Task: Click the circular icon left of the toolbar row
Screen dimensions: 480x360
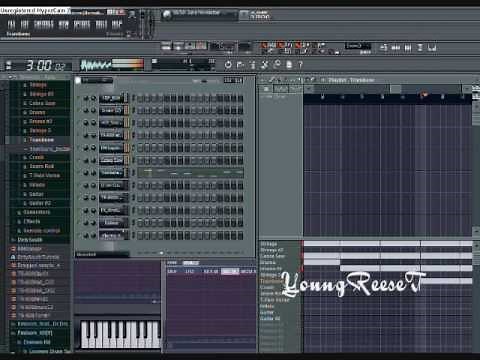Action: (x=228, y=64)
